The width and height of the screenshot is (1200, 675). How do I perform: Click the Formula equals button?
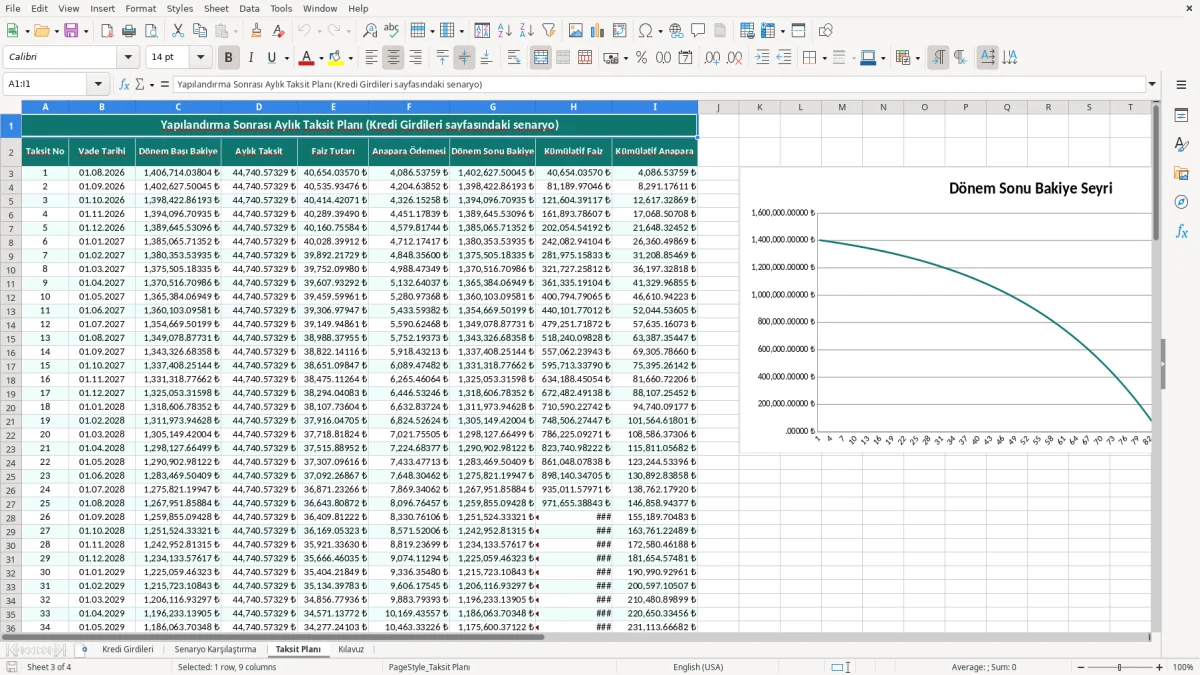click(165, 84)
